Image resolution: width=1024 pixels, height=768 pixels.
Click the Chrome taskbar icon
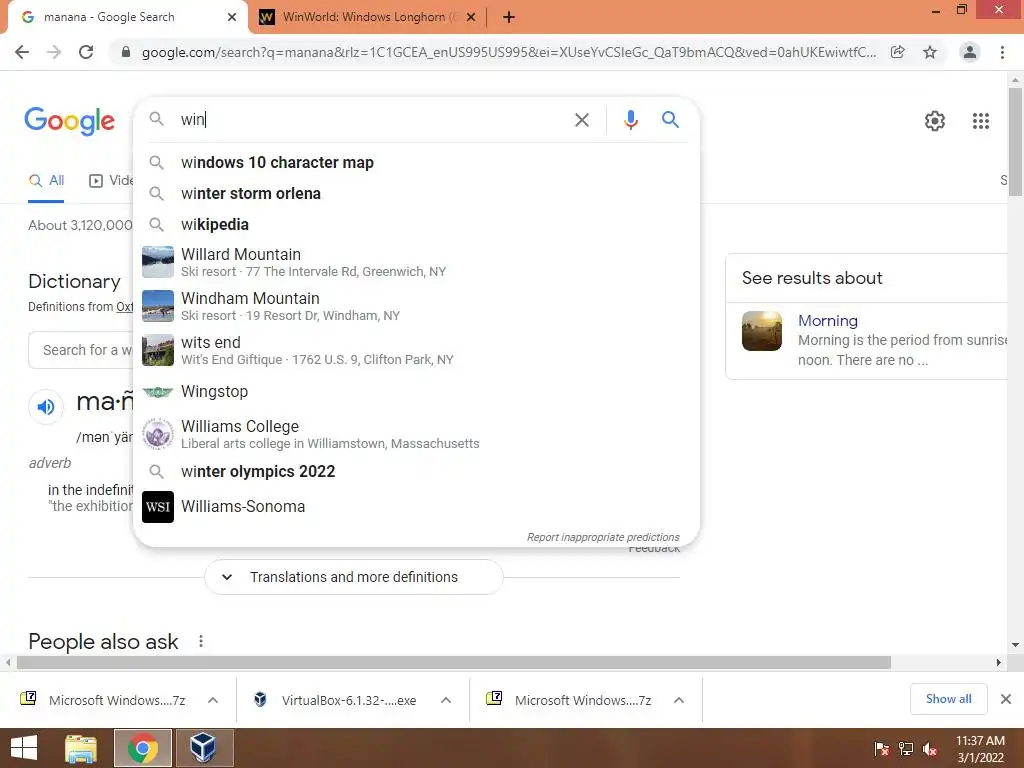143,748
